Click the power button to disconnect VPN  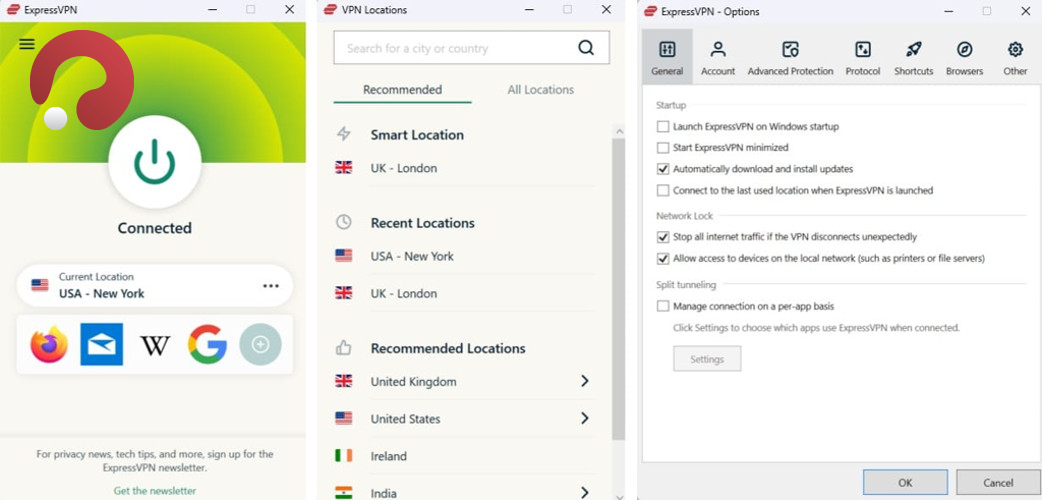tap(155, 162)
